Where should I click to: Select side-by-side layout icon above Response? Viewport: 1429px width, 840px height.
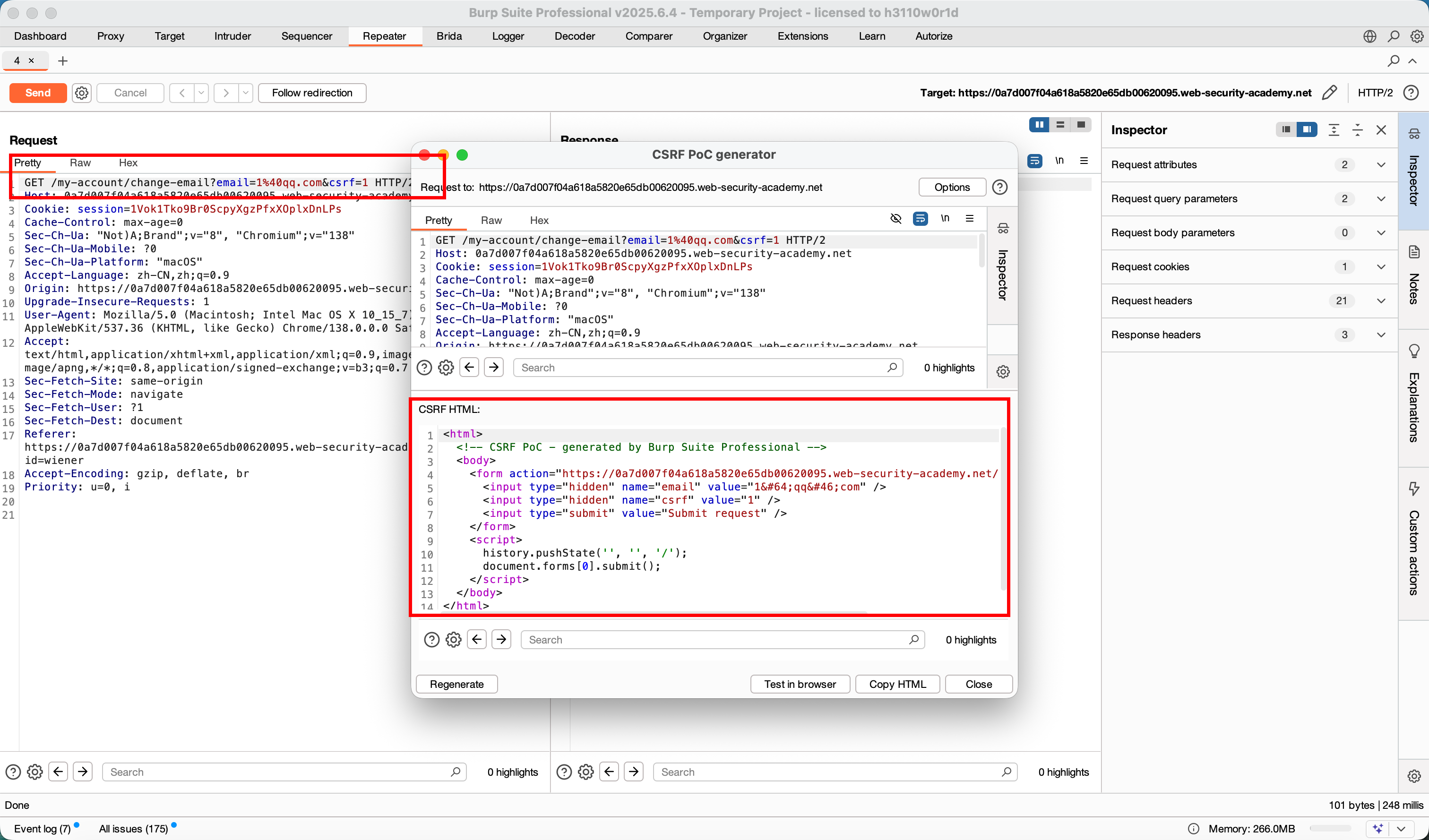coord(1039,125)
